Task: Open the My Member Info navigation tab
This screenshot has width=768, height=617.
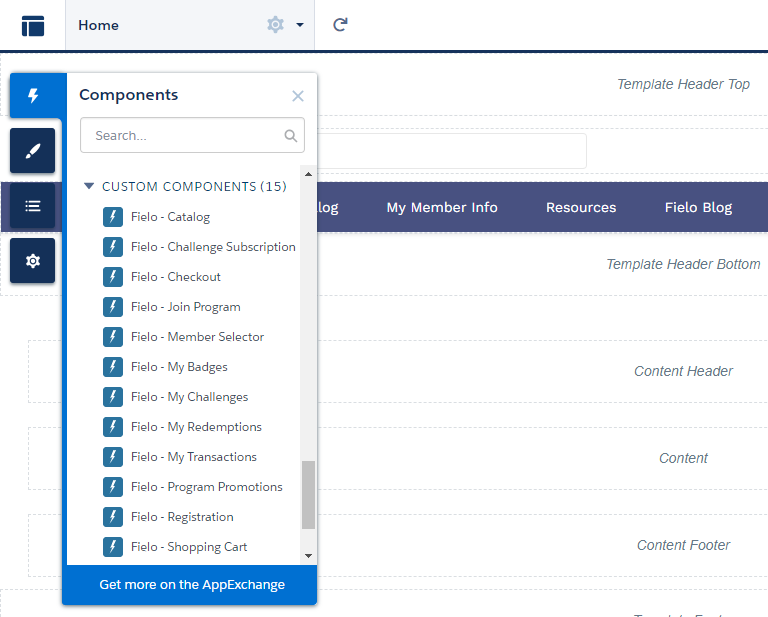Action: click(x=442, y=207)
